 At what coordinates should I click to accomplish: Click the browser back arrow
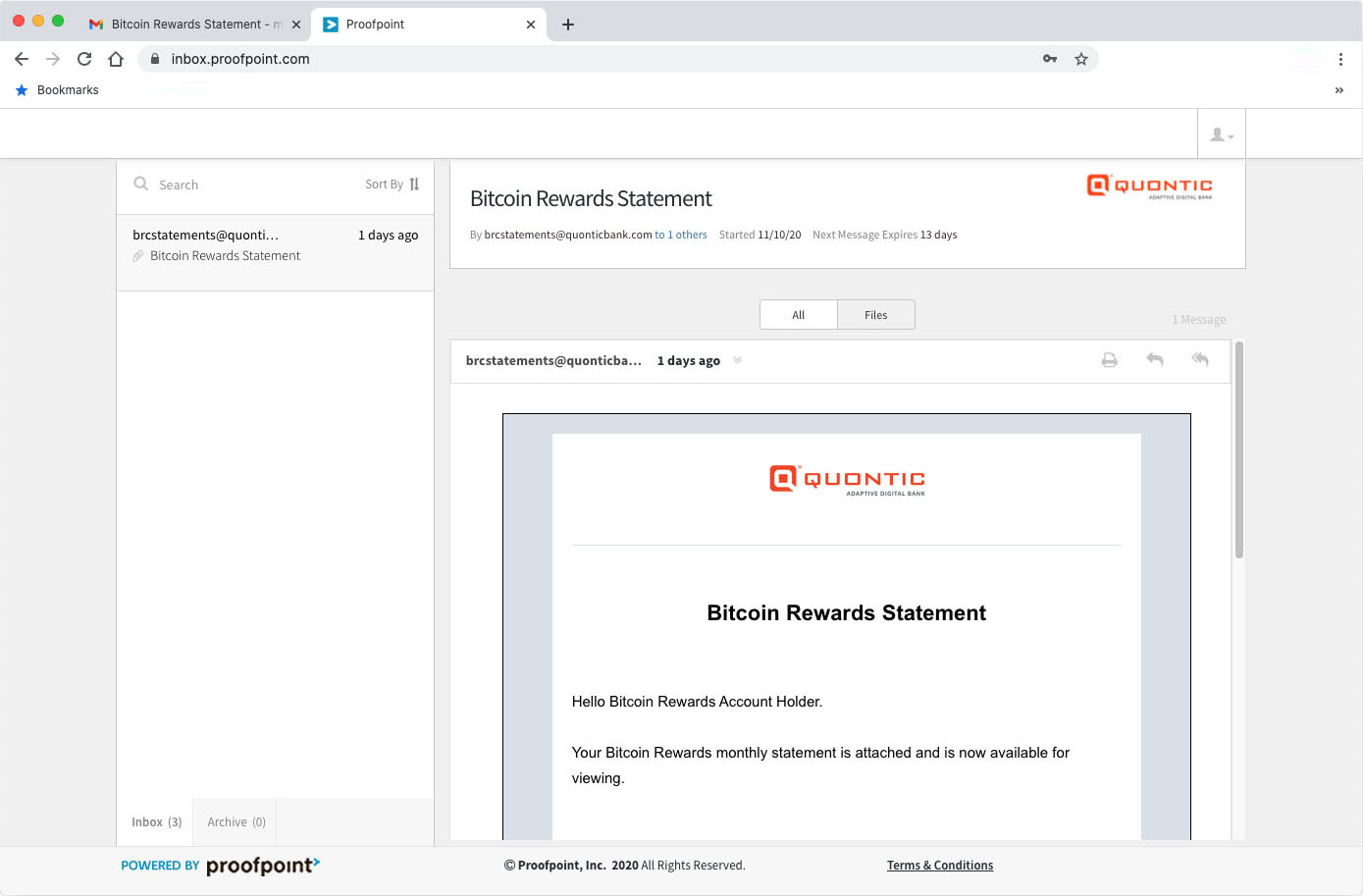[x=22, y=59]
